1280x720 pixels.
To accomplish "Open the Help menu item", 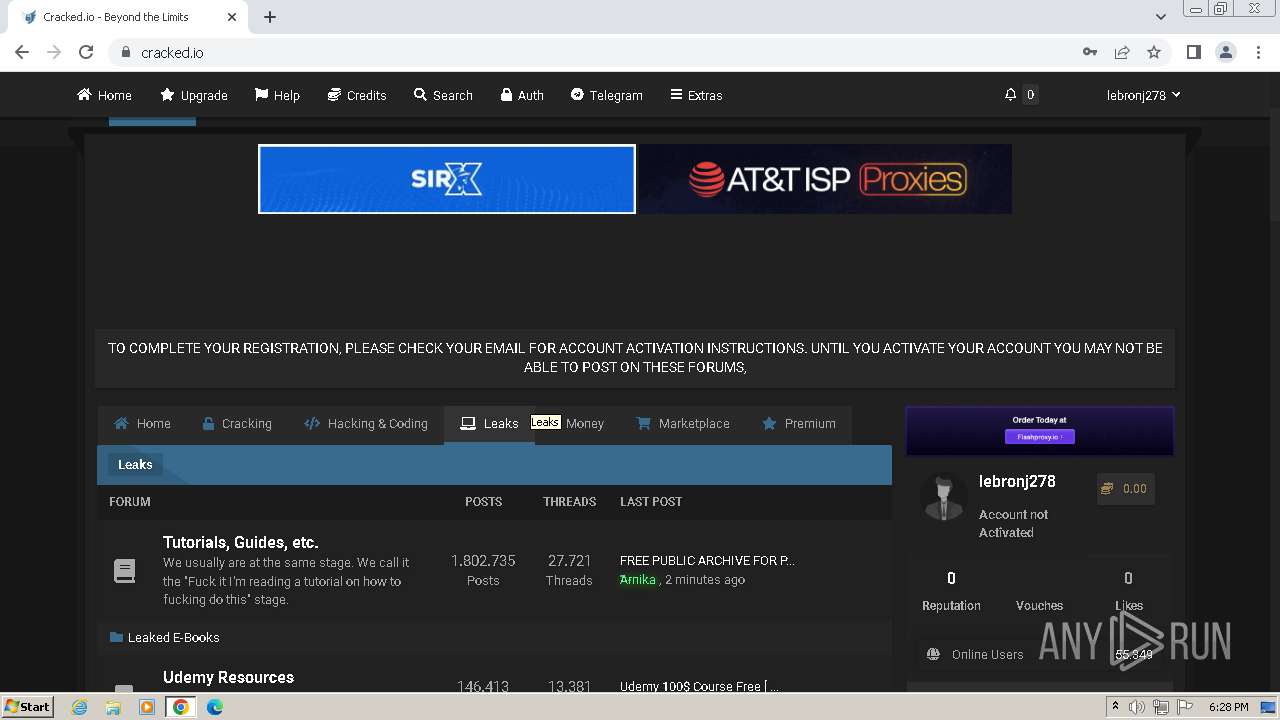I will (x=277, y=95).
